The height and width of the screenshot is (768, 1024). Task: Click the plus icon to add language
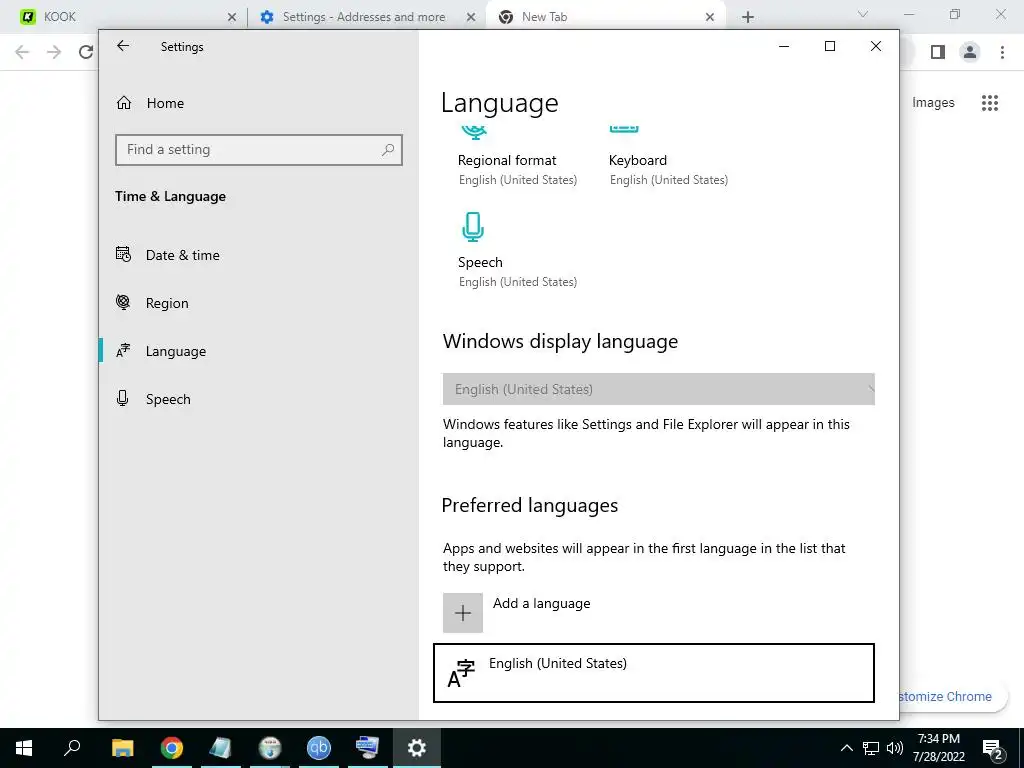[462, 613]
